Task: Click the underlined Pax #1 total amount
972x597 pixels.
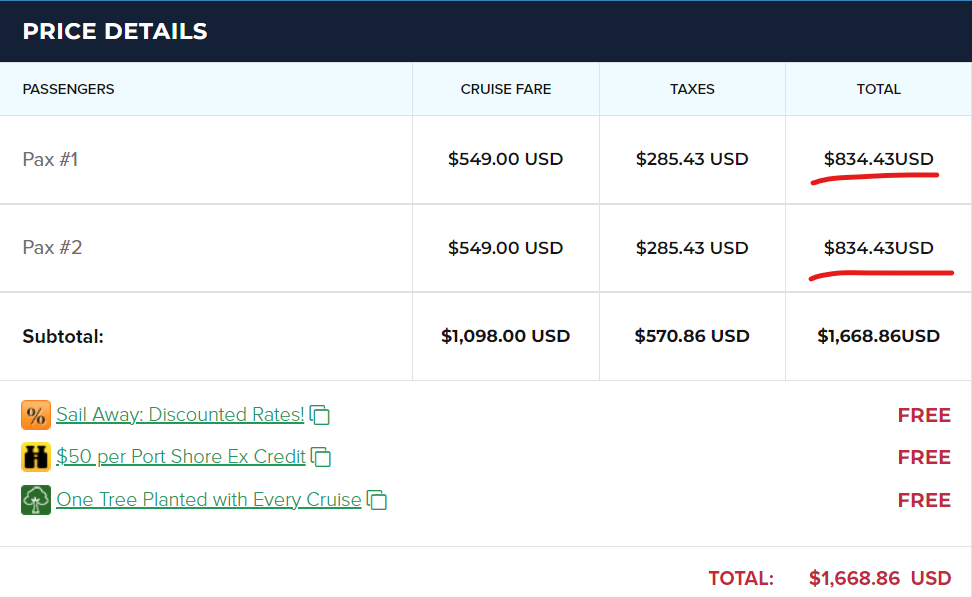Action: click(878, 159)
